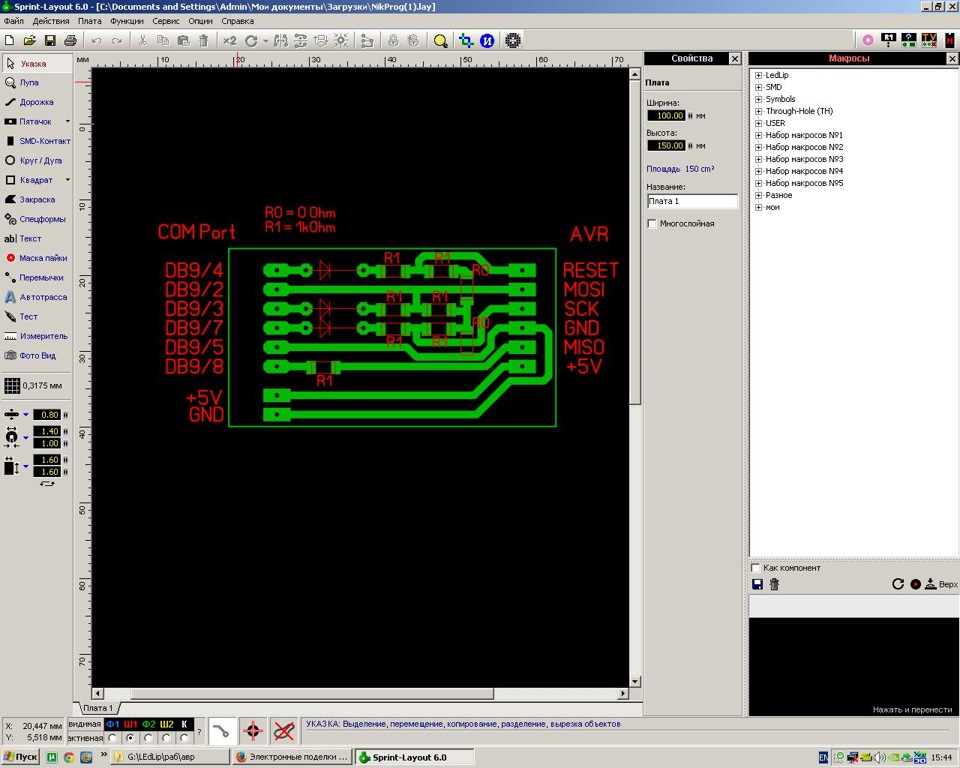The image size is (960, 768).
Task: Click the Верх button in macros panel
Action: 942,584
